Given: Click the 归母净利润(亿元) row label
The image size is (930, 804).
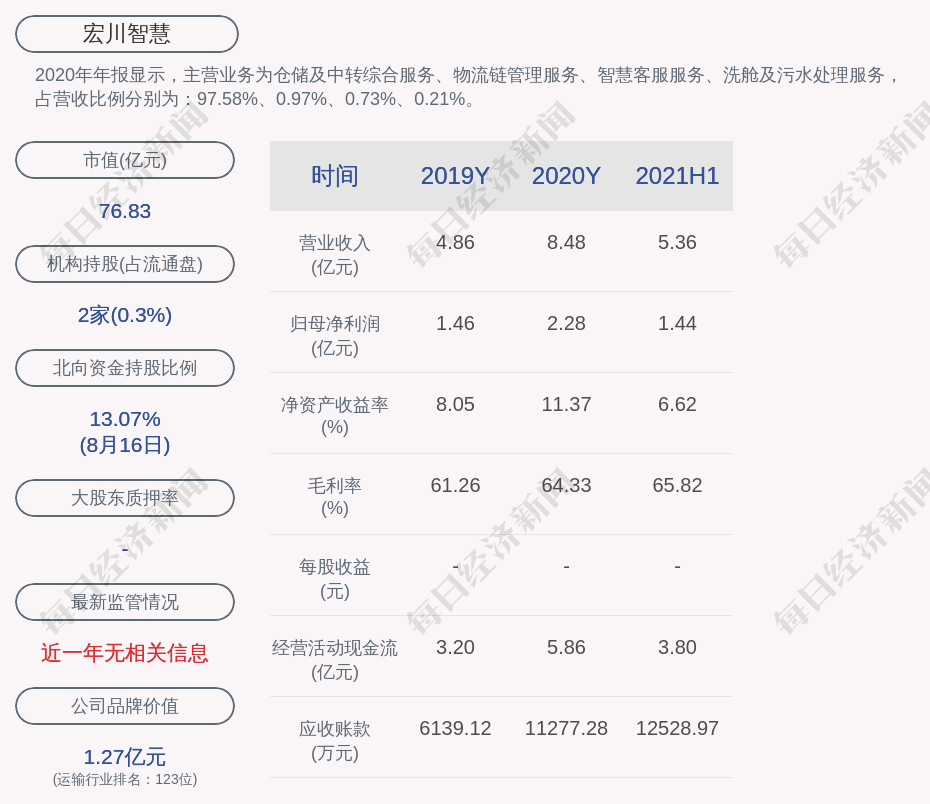Looking at the screenshot, I should tap(335, 336).
